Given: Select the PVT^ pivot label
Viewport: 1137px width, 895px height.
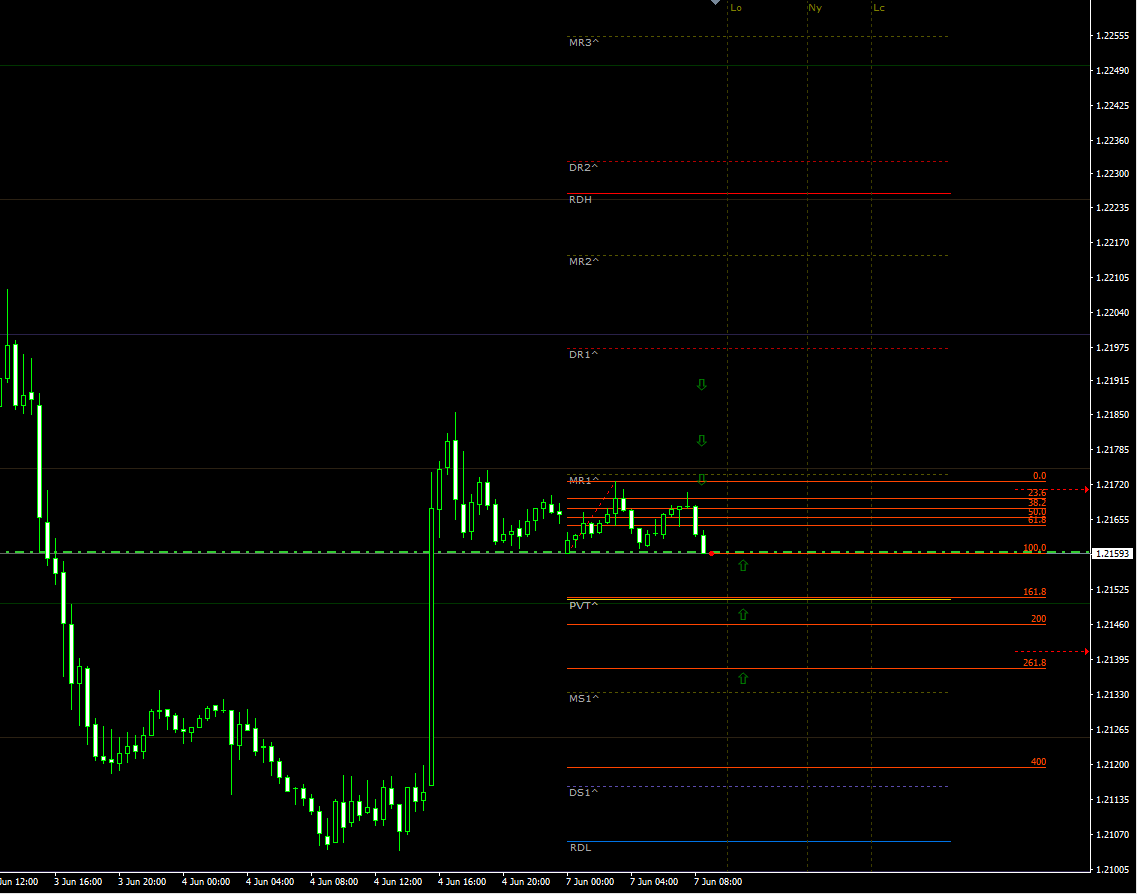Looking at the screenshot, I should [x=583, y=606].
